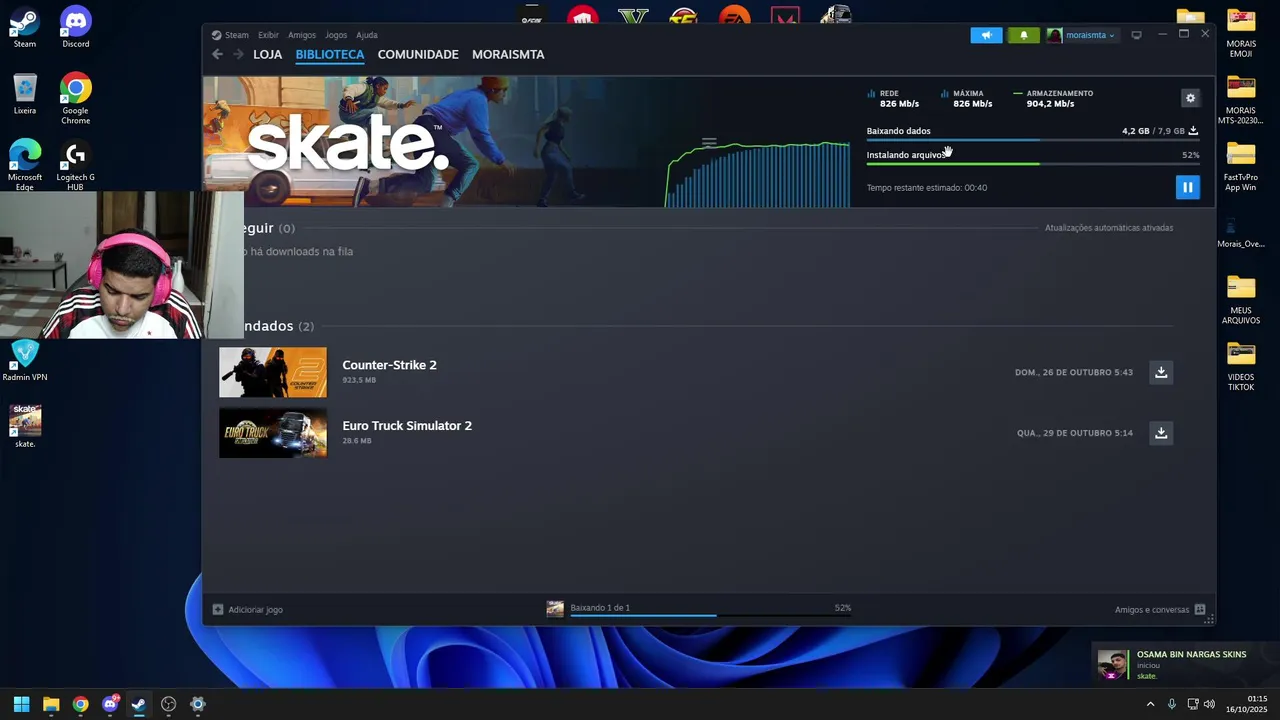Click the taskbar microphone icon
This screenshot has height=720, width=1280.
point(1172,704)
